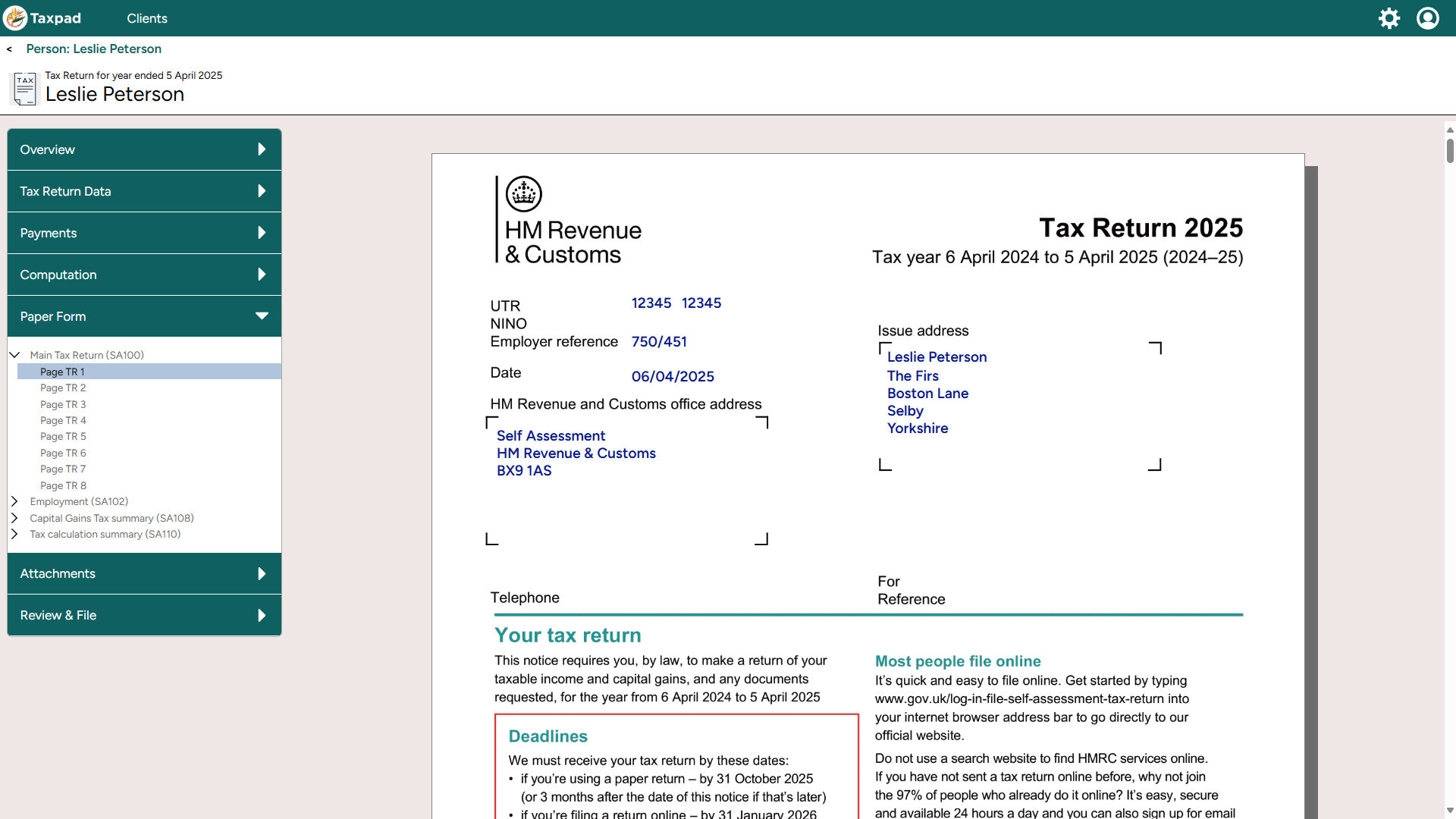Click the vertical scrollbar thumb
This screenshot has width=1456, height=819.
(x=1449, y=150)
